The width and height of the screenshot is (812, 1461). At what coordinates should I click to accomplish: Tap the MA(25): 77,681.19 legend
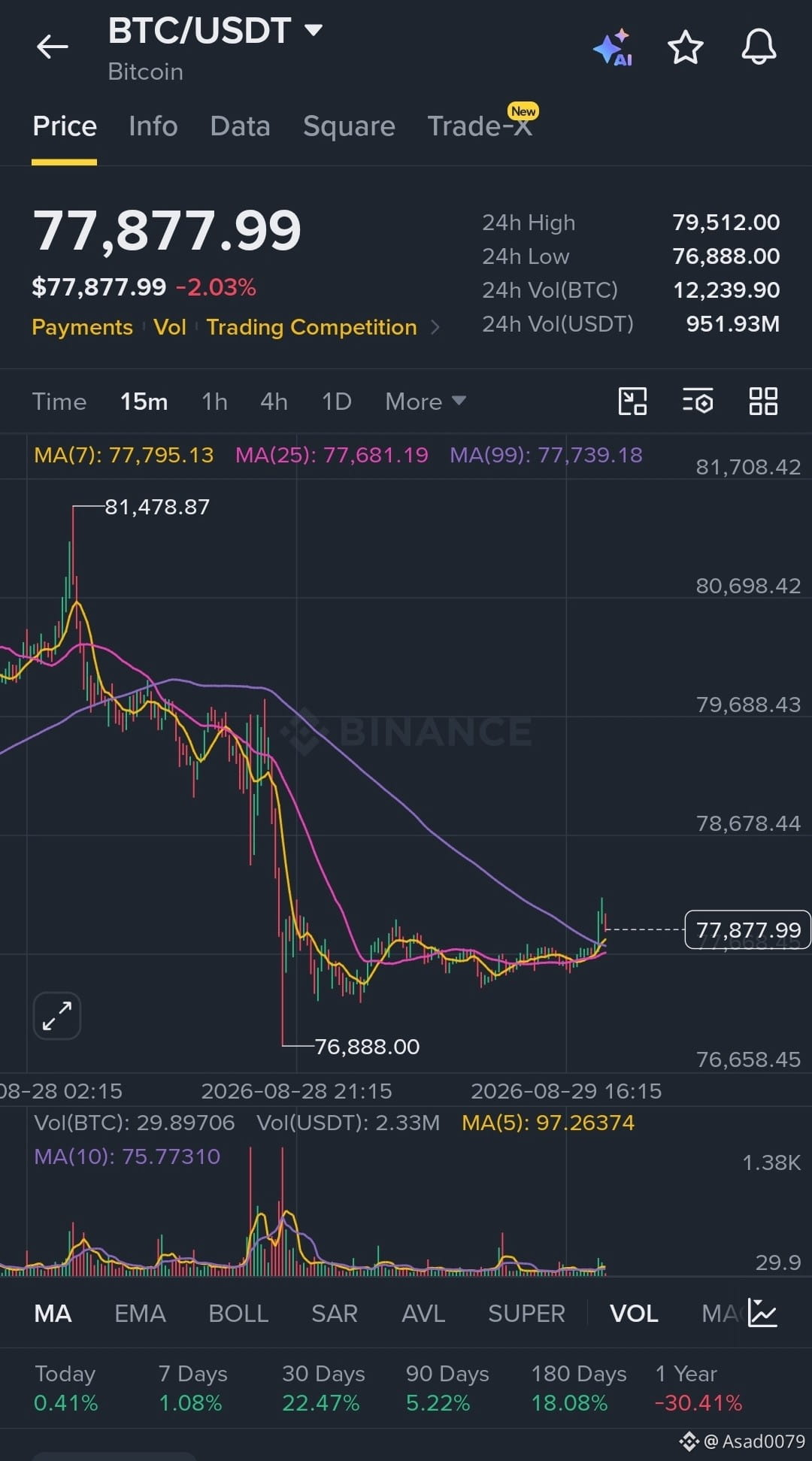332,455
